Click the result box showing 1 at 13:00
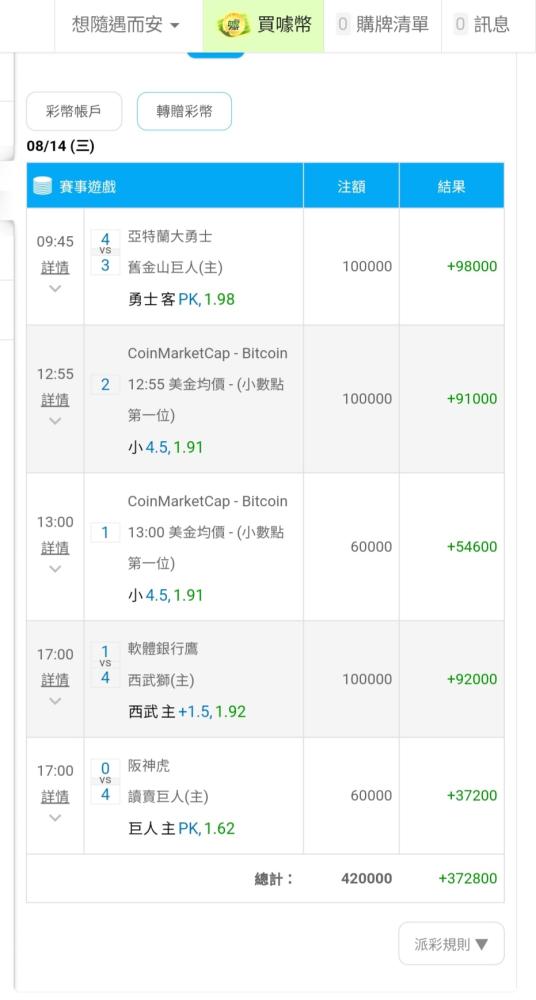The width and height of the screenshot is (536, 1000). [105, 533]
